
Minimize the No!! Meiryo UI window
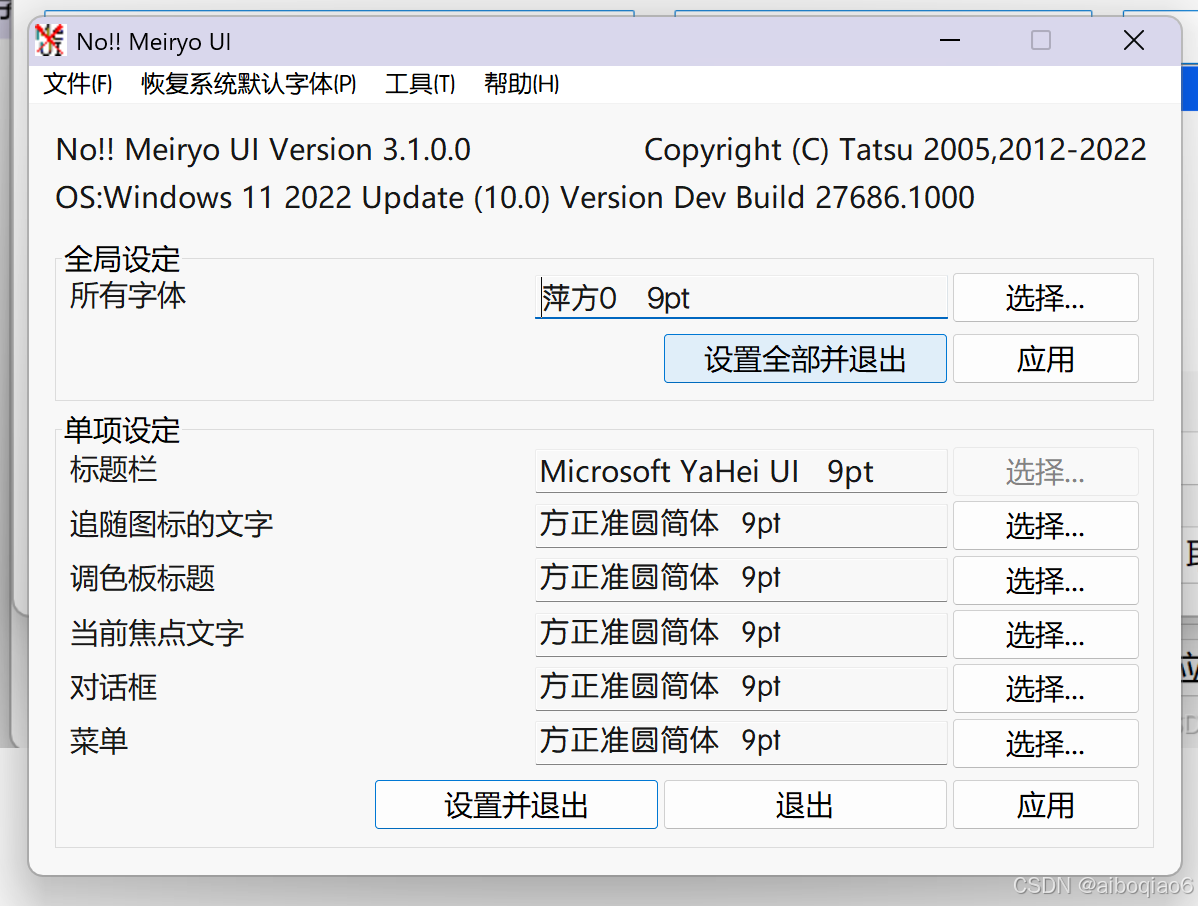tap(950, 40)
